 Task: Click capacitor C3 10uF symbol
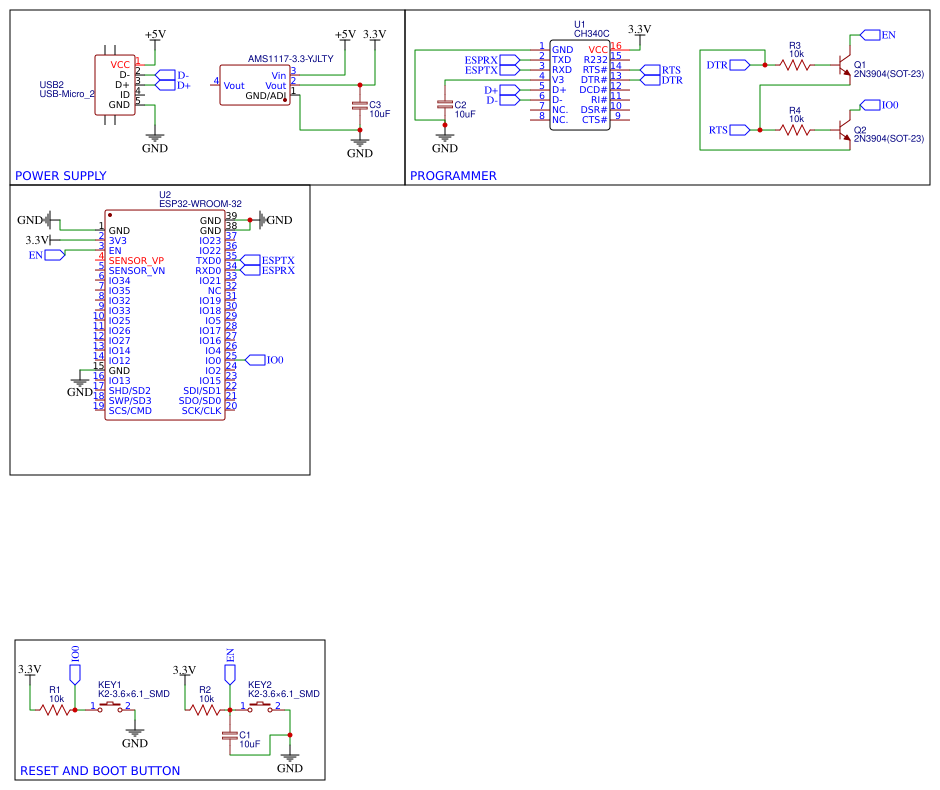(360, 105)
